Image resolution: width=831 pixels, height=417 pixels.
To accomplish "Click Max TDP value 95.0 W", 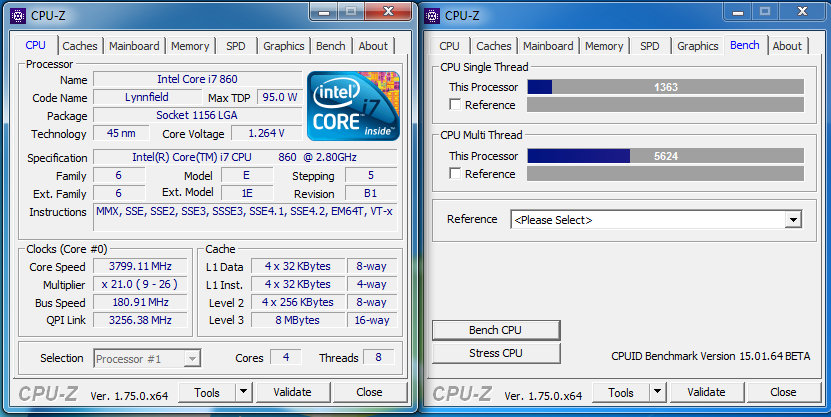I will pyautogui.click(x=280, y=97).
